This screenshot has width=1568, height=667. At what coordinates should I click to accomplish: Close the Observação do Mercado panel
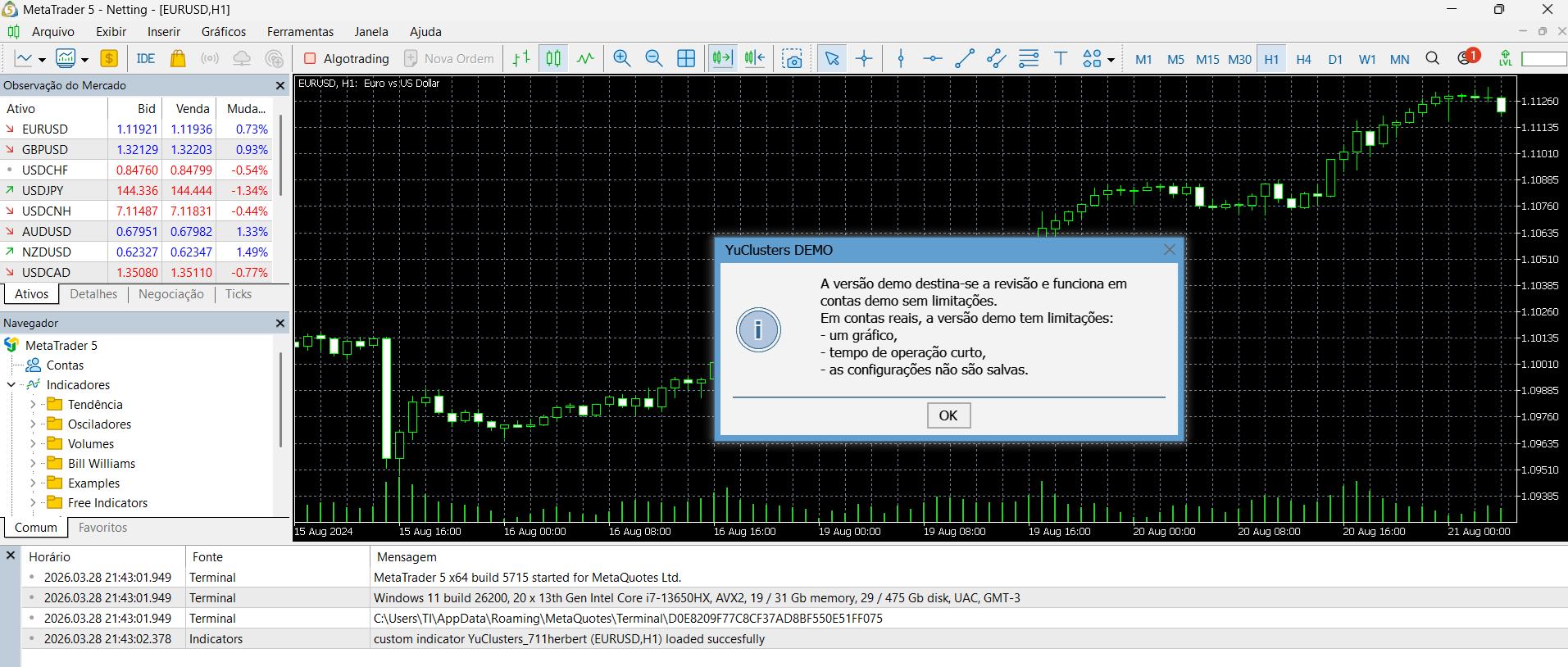tap(280, 85)
